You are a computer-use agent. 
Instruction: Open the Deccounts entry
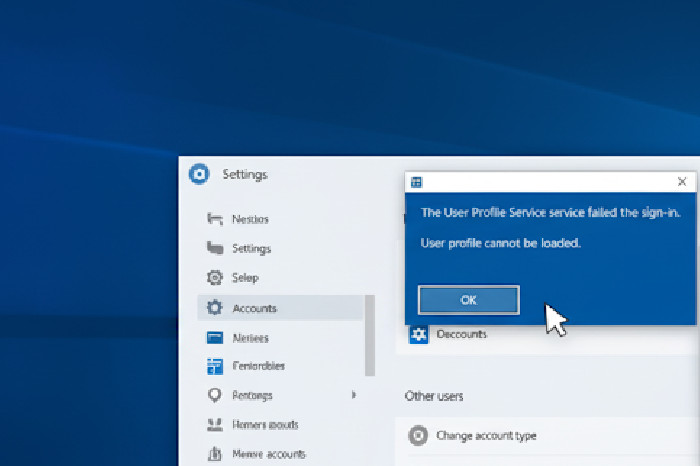click(x=462, y=334)
